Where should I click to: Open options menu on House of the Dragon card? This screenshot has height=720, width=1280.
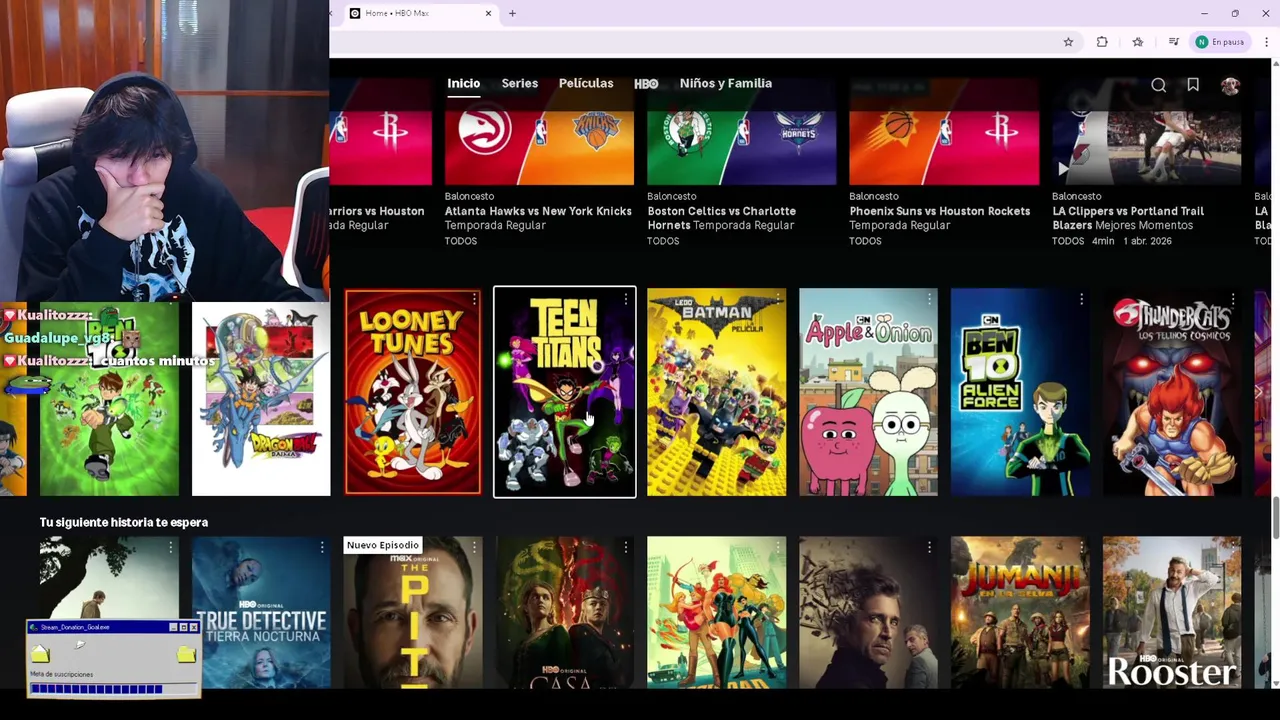pos(626,547)
